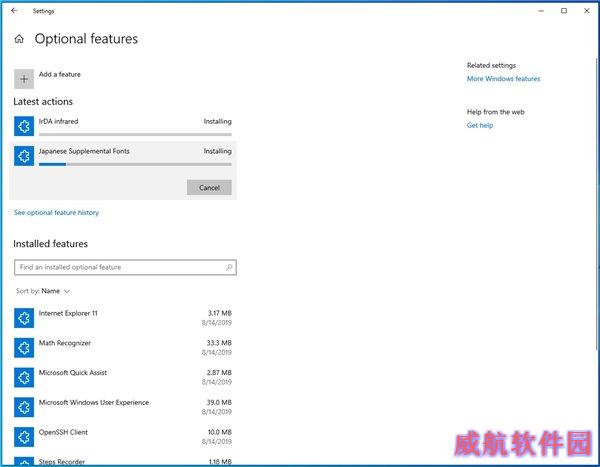The width and height of the screenshot is (600, 467).
Task: Select the Steps Recorder entry
Action: pos(123,460)
